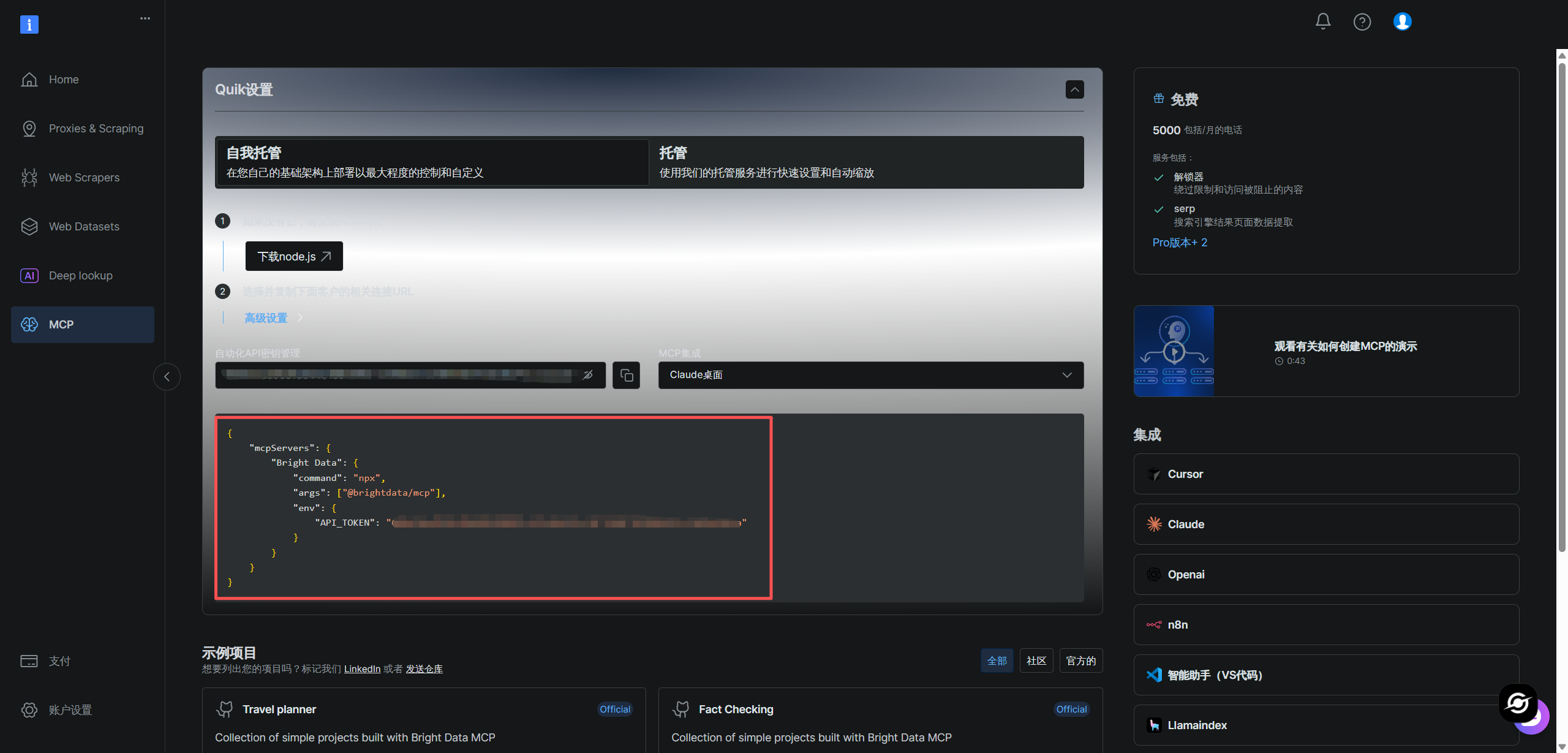Image resolution: width=1568 pixels, height=753 pixels.
Task: Open Deep lookup section
Action: click(83, 276)
